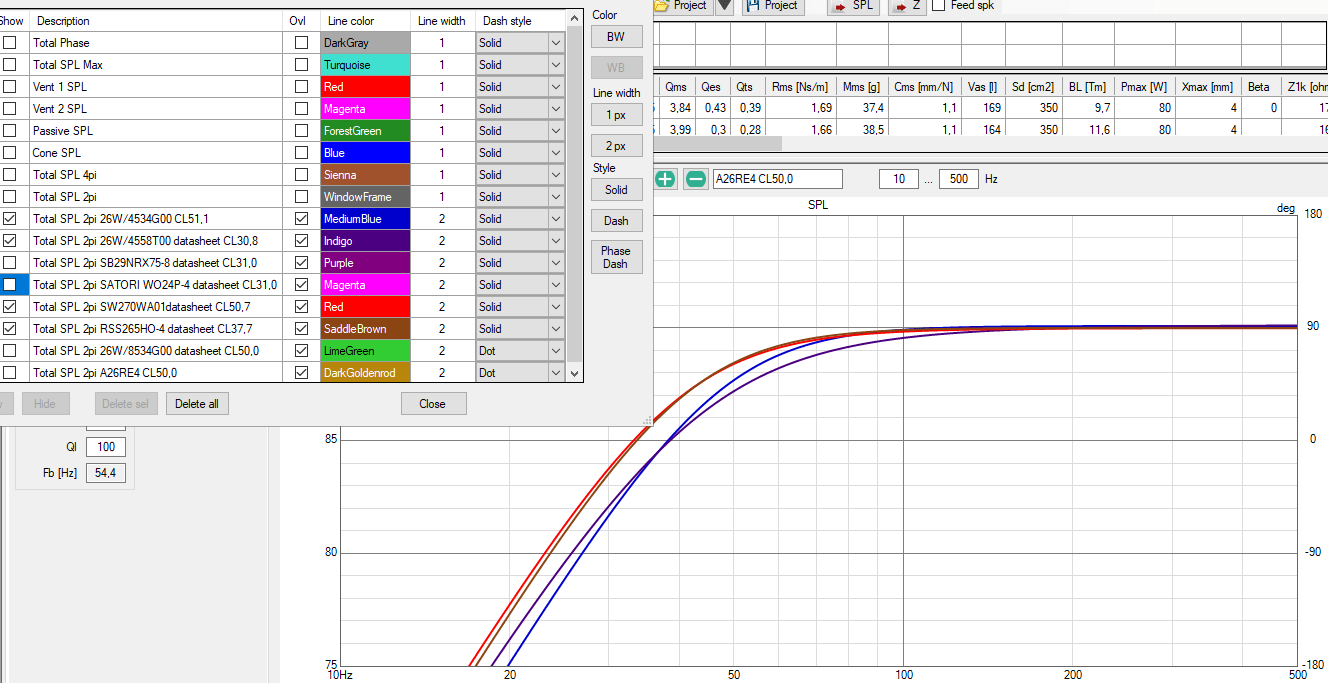Open Dash style dropdown for A26RE4 CL50,0

(x=556, y=373)
